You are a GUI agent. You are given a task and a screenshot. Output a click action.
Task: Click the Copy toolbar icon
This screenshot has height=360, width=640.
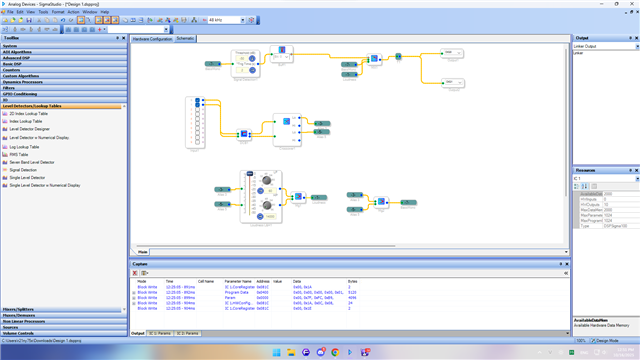pyautogui.click(x=47, y=20)
